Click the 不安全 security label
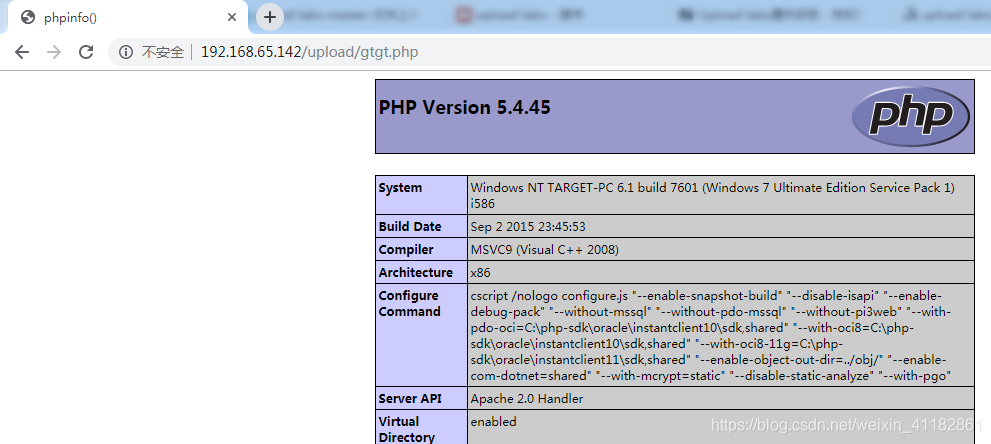Viewport: 991px width, 444px height. pos(162,52)
